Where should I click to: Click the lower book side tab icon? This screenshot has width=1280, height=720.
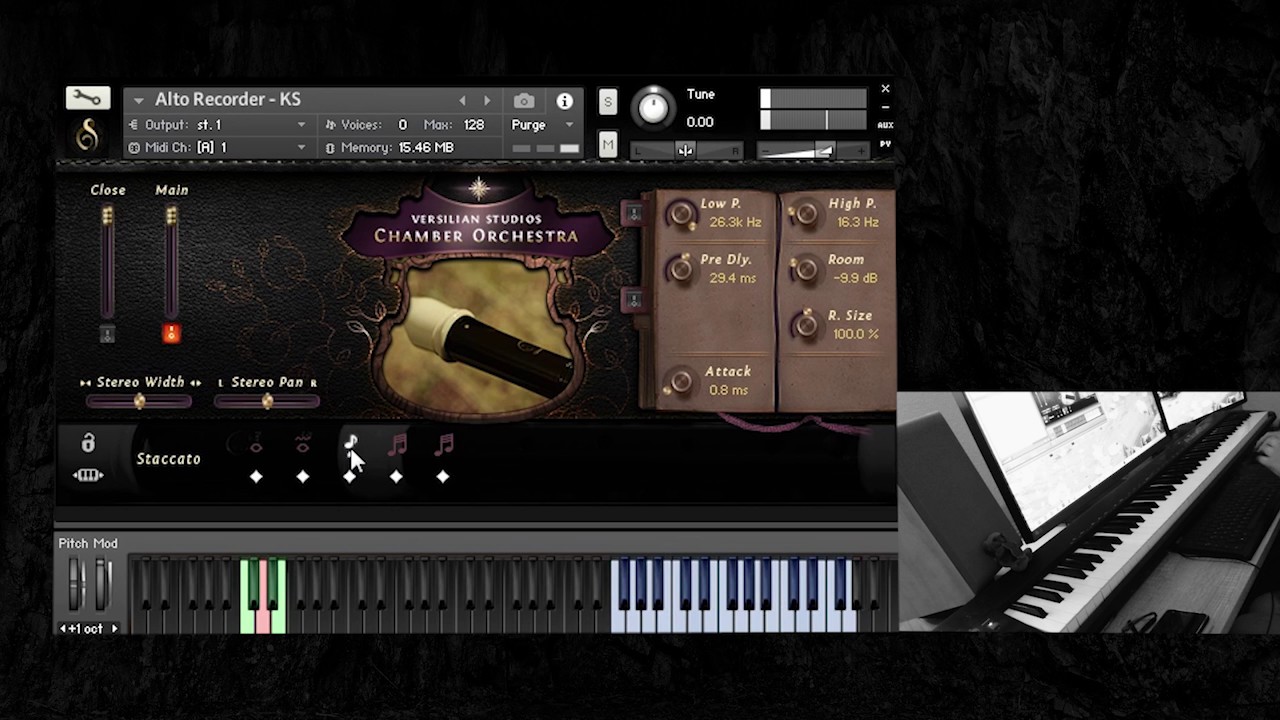pos(632,299)
